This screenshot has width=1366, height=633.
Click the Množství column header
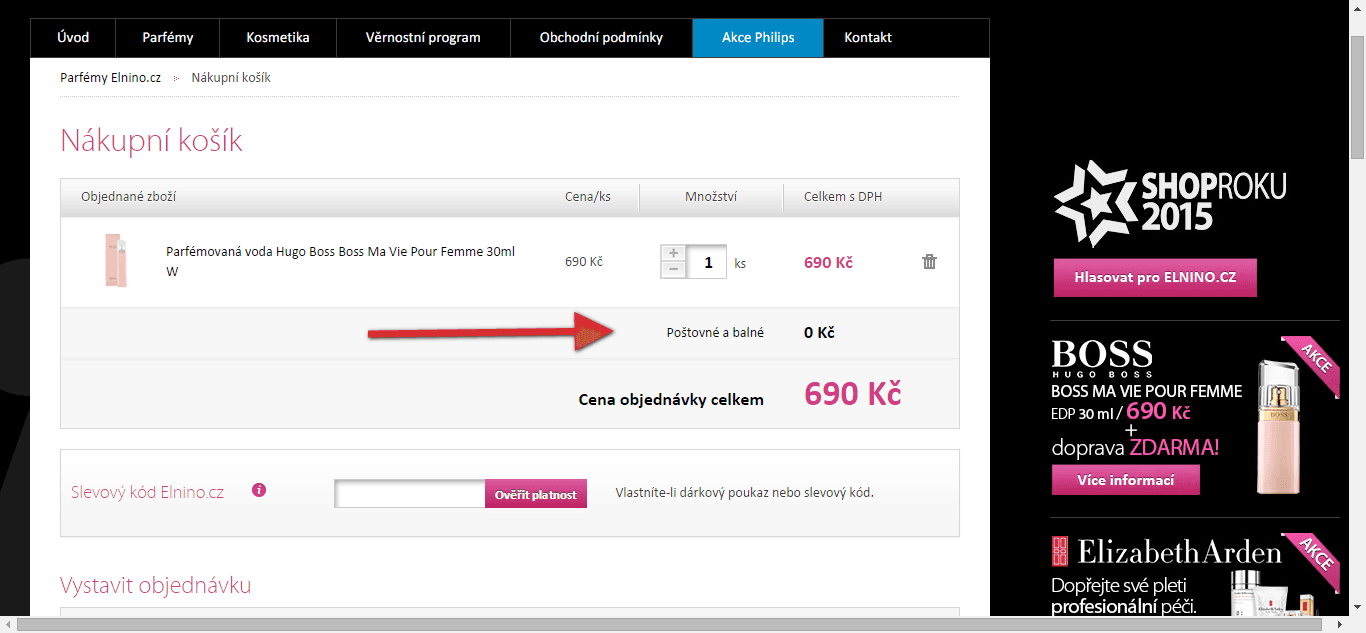click(x=711, y=197)
